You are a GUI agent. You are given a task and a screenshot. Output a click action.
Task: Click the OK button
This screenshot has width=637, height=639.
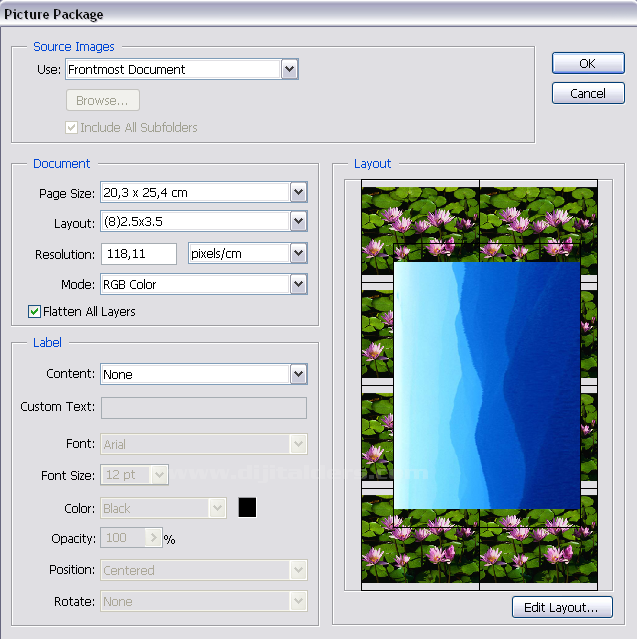[588, 63]
